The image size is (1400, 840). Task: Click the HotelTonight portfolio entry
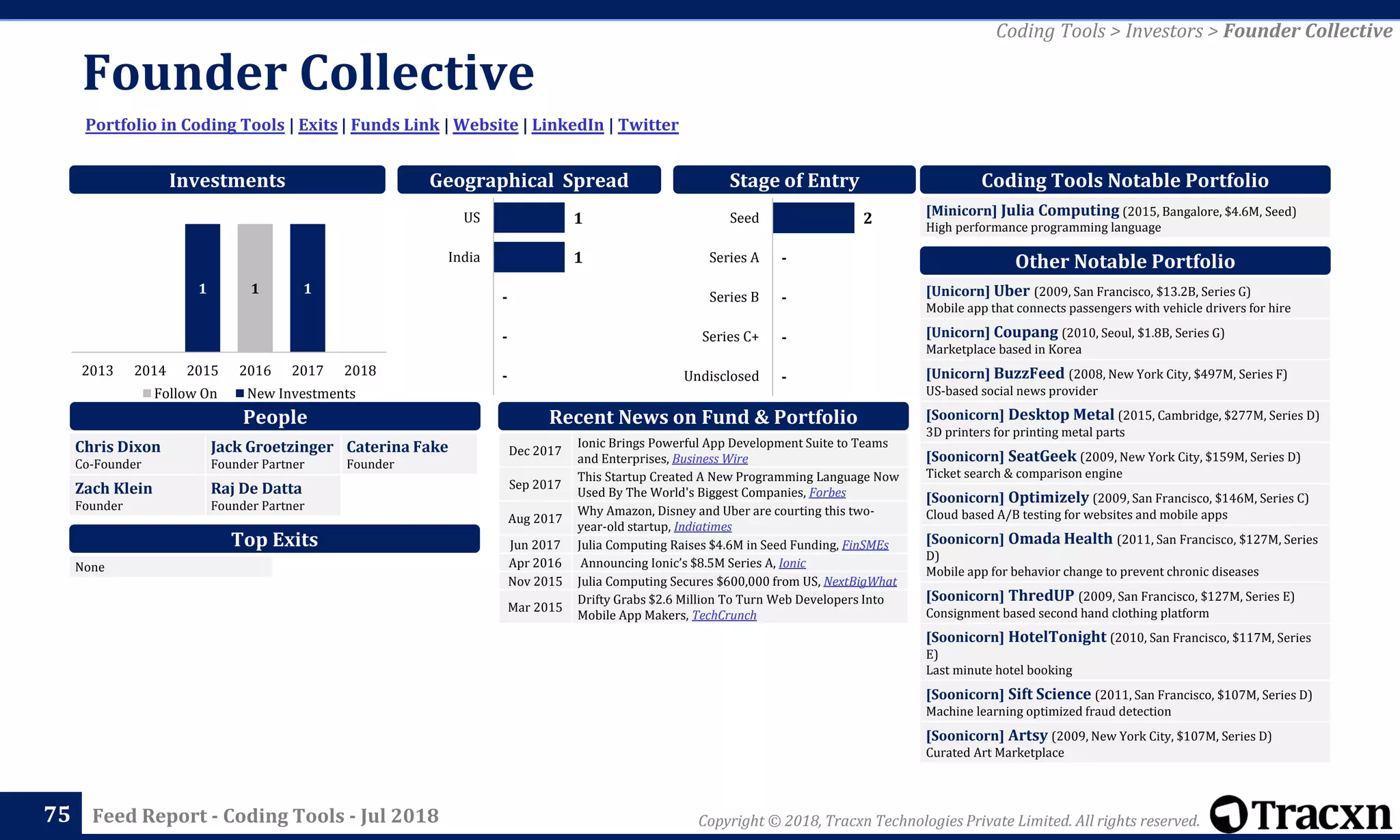tap(1125, 652)
